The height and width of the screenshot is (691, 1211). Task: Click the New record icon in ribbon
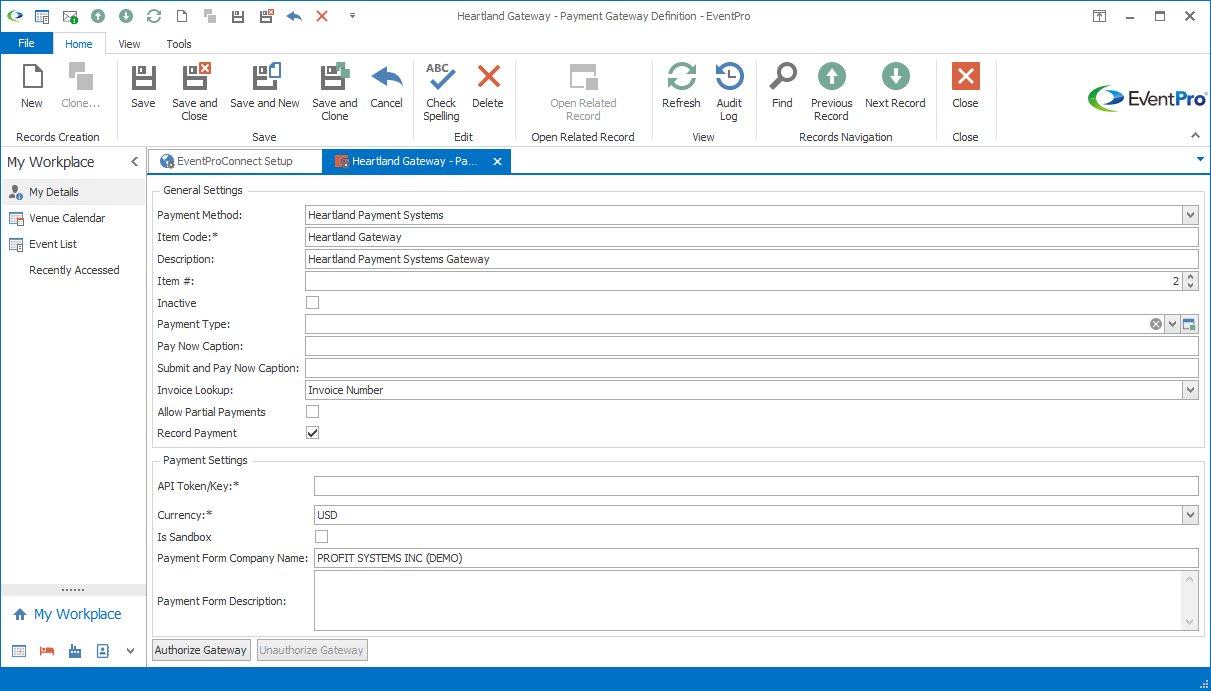point(32,78)
